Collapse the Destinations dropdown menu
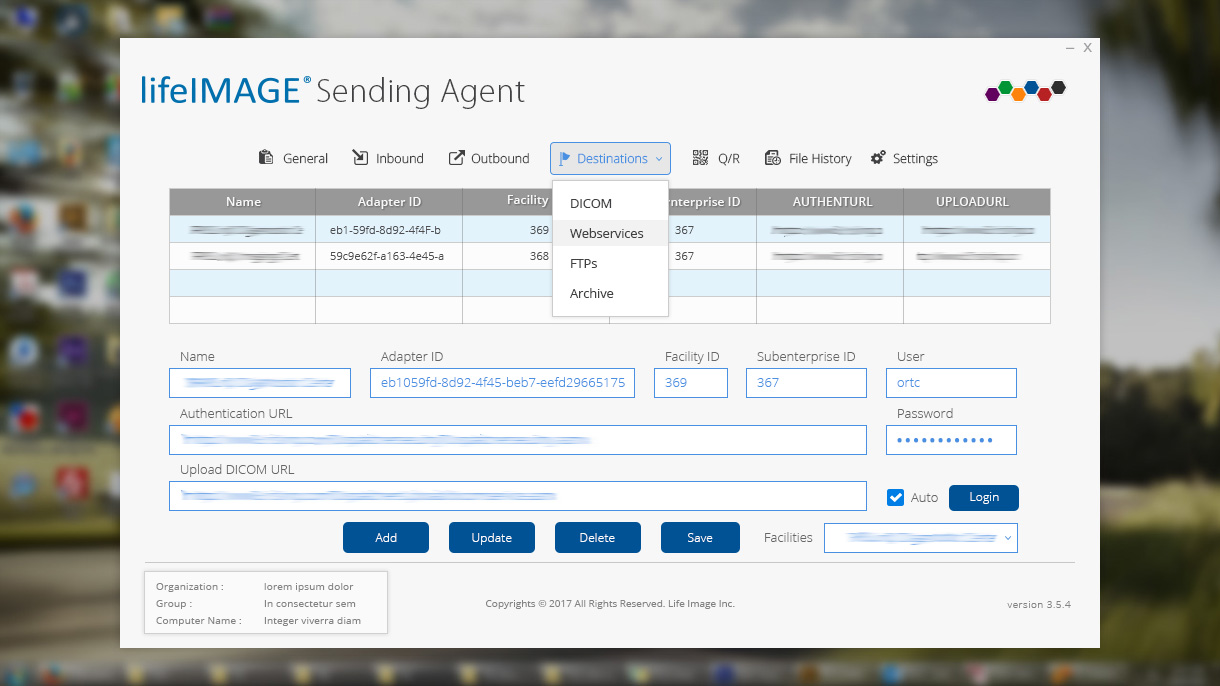Screen dimensions: 1220x686 tap(610, 158)
